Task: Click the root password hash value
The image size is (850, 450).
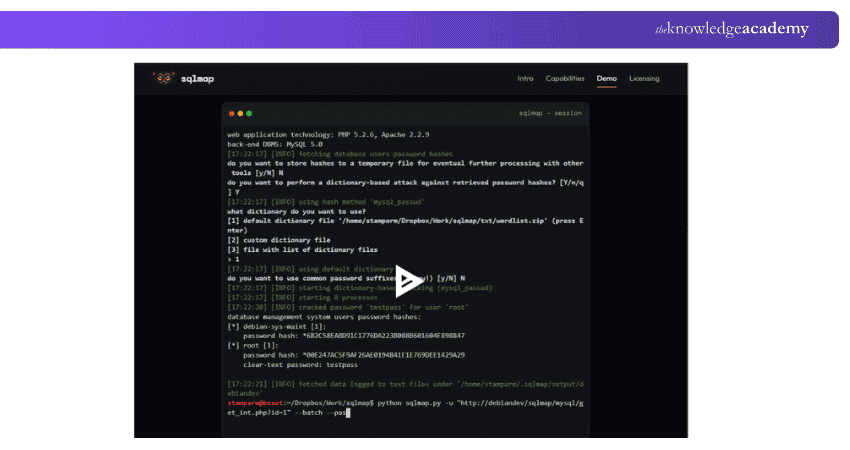Action: 383,355
